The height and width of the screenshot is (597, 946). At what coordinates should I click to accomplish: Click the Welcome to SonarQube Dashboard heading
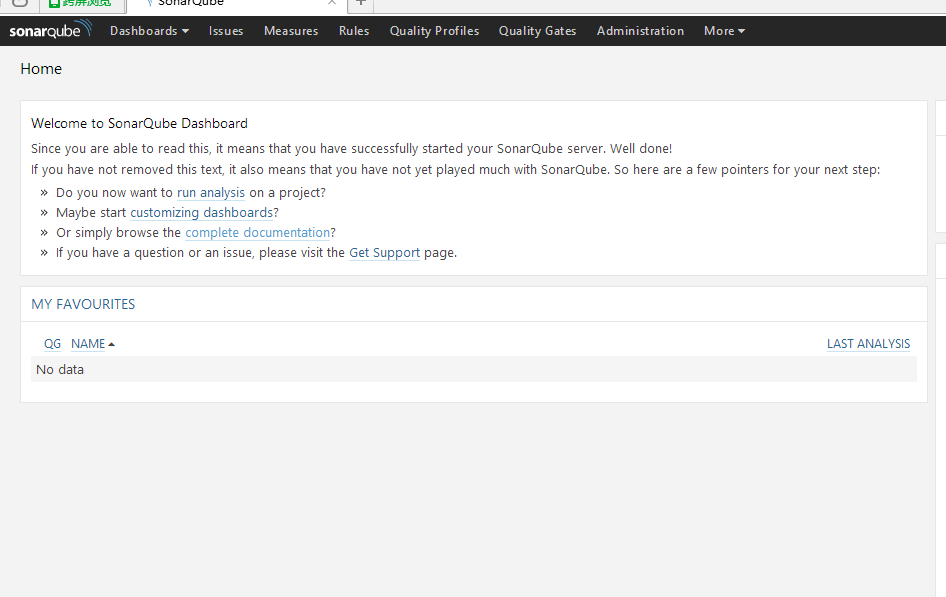point(139,123)
